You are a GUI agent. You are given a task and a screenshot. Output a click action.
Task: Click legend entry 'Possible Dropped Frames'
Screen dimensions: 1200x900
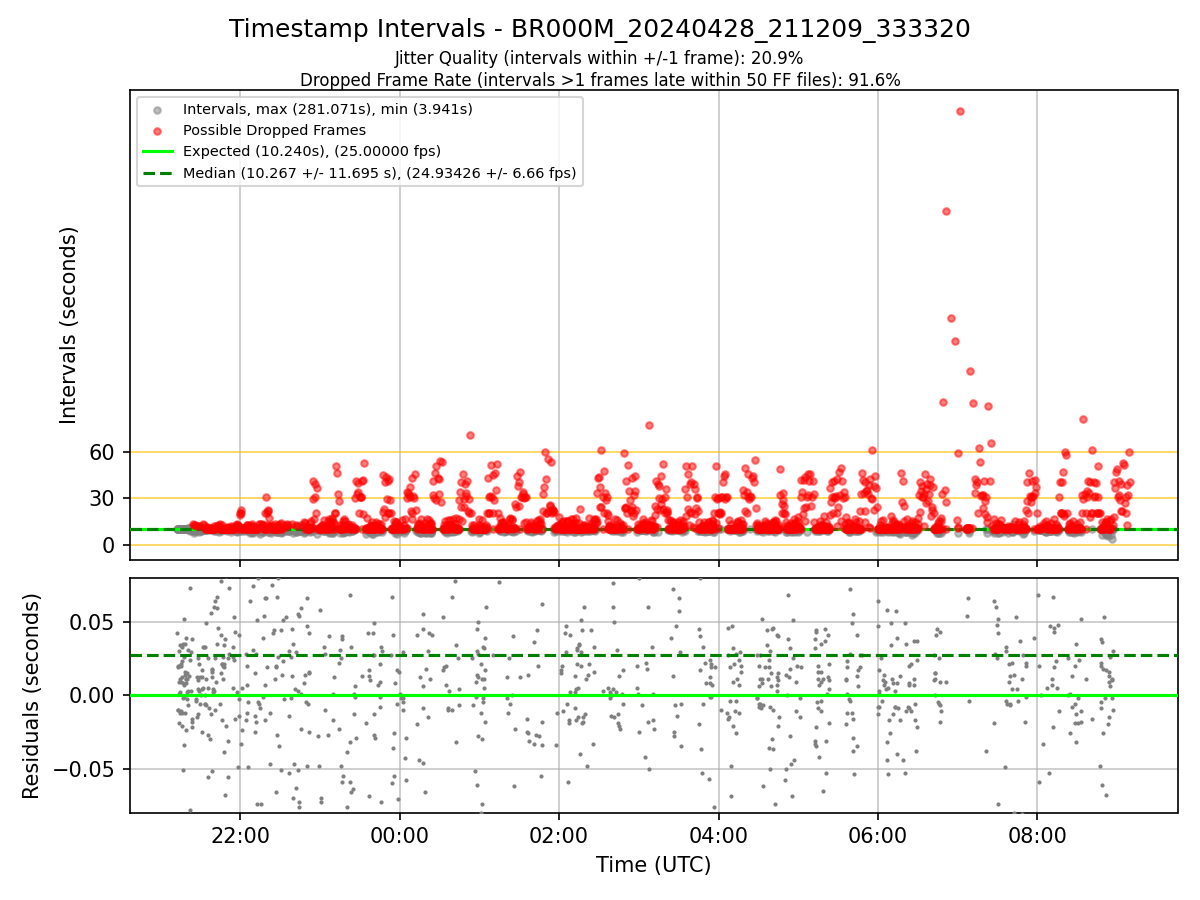(274, 130)
